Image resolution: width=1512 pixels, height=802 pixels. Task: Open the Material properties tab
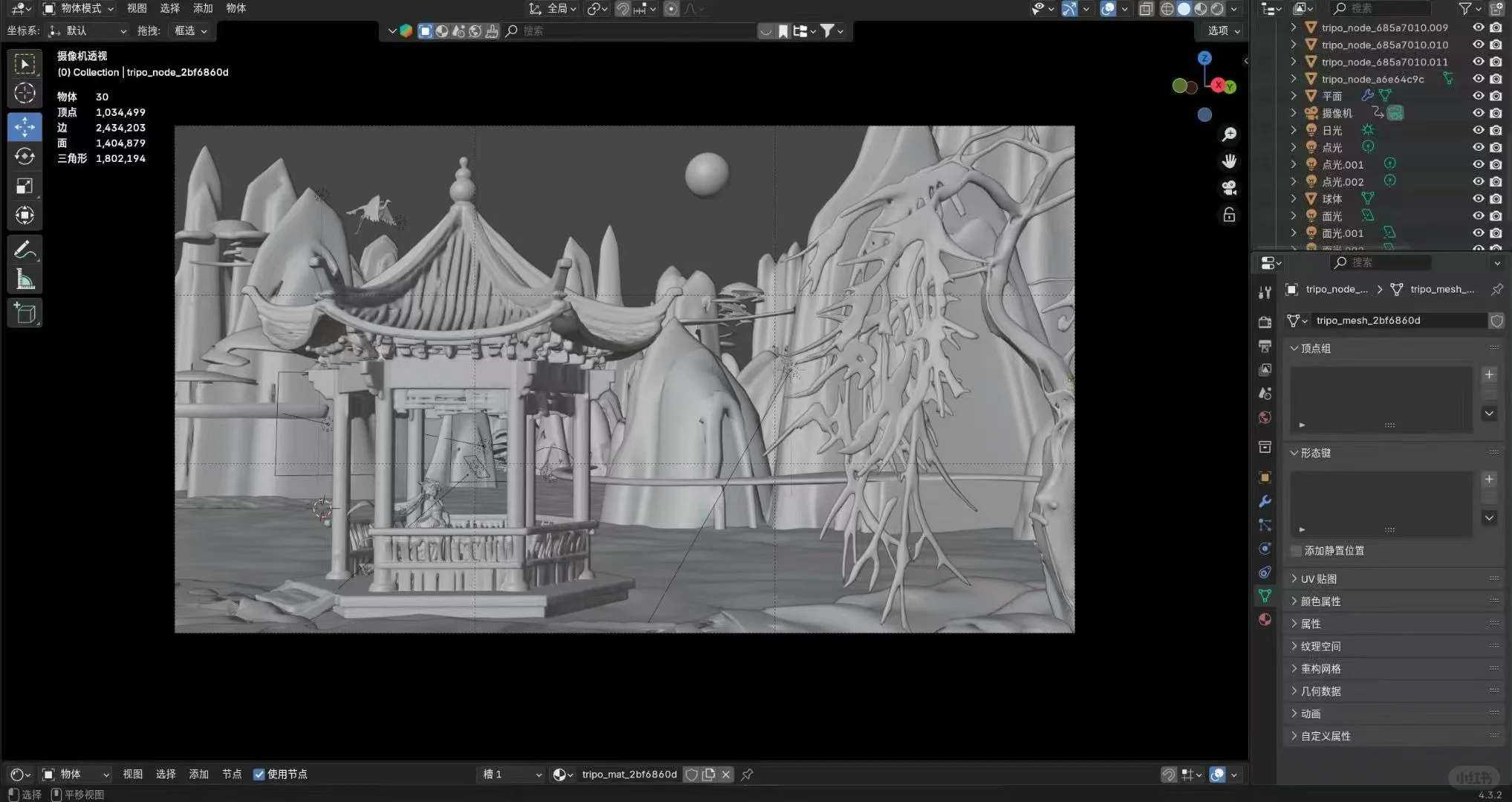[1265, 619]
